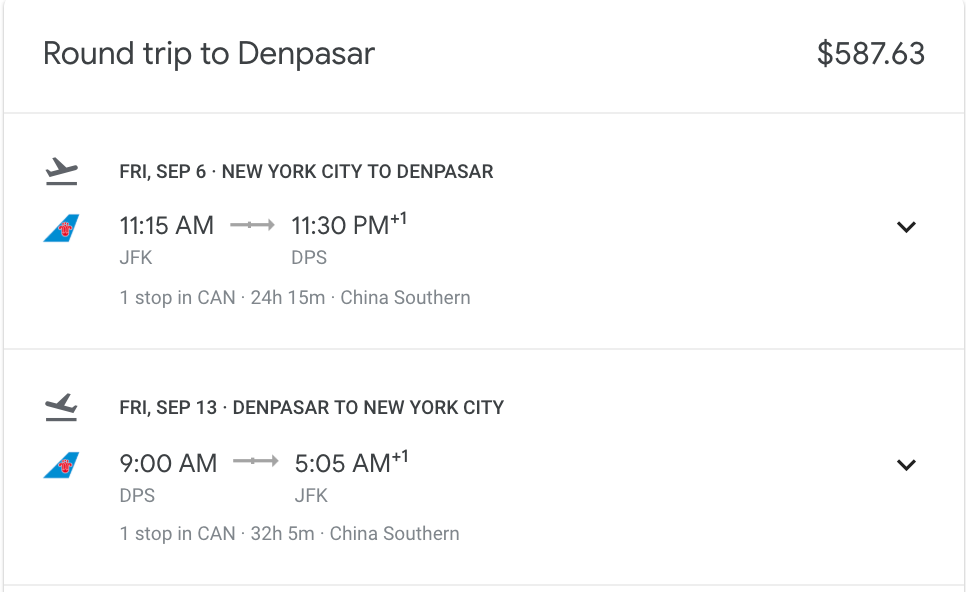Screen dimensions: 966x592
Task: Select the 5:05 AM return arrival time
Action: (x=351, y=462)
